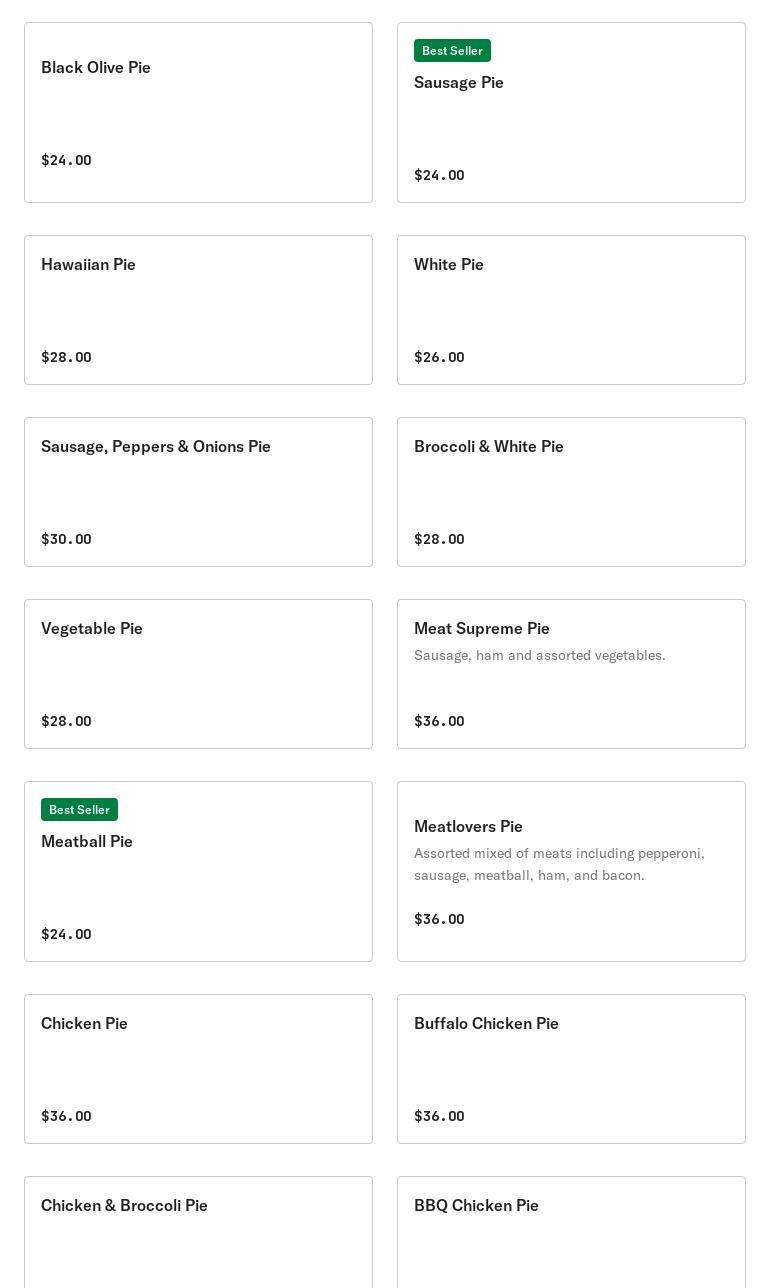Select the Buffalo Chicken Pie card
The height and width of the screenshot is (1288, 770).
click(571, 1069)
